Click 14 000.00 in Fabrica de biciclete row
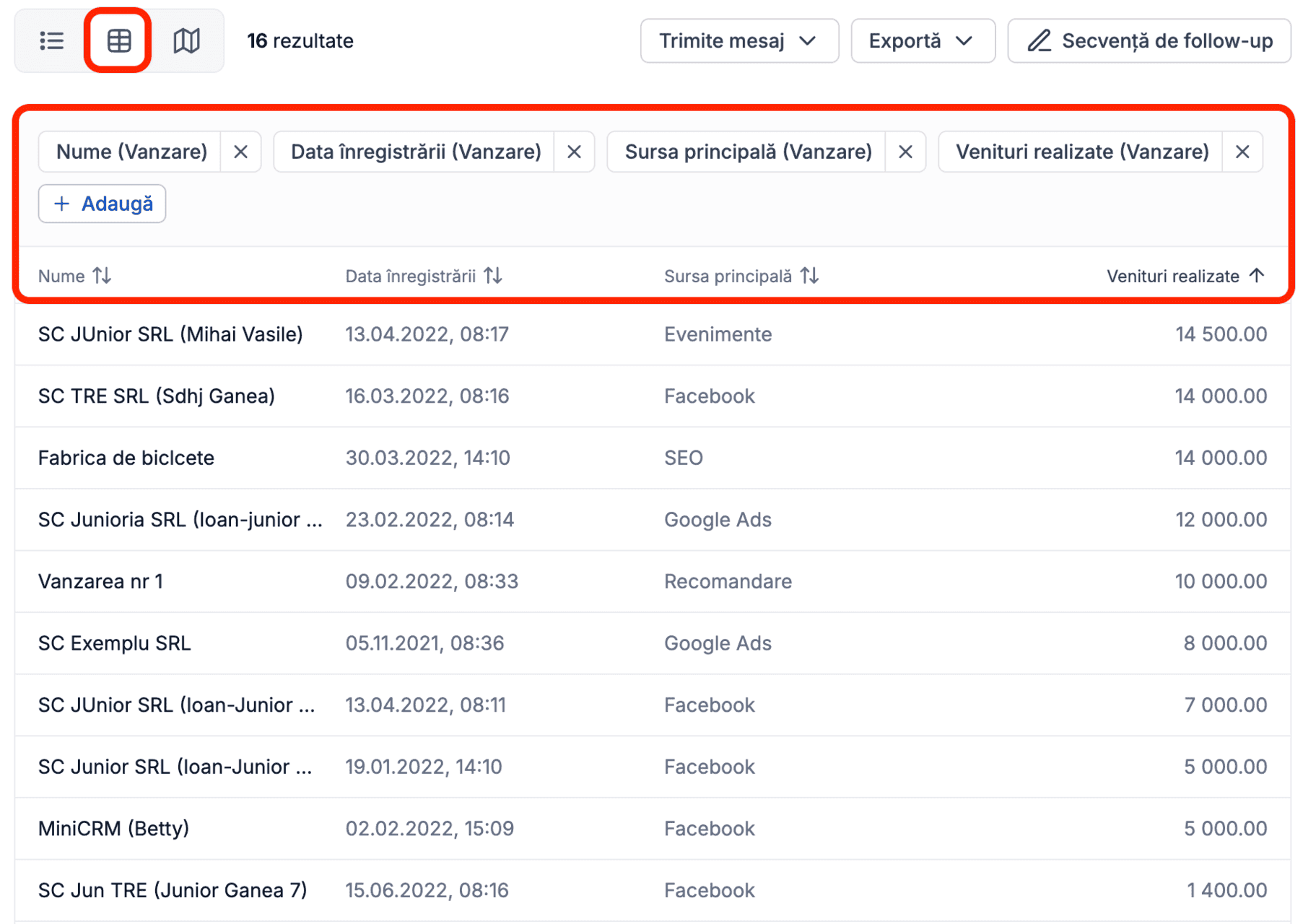This screenshot has height=924, width=1303. click(x=1221, y=458)
